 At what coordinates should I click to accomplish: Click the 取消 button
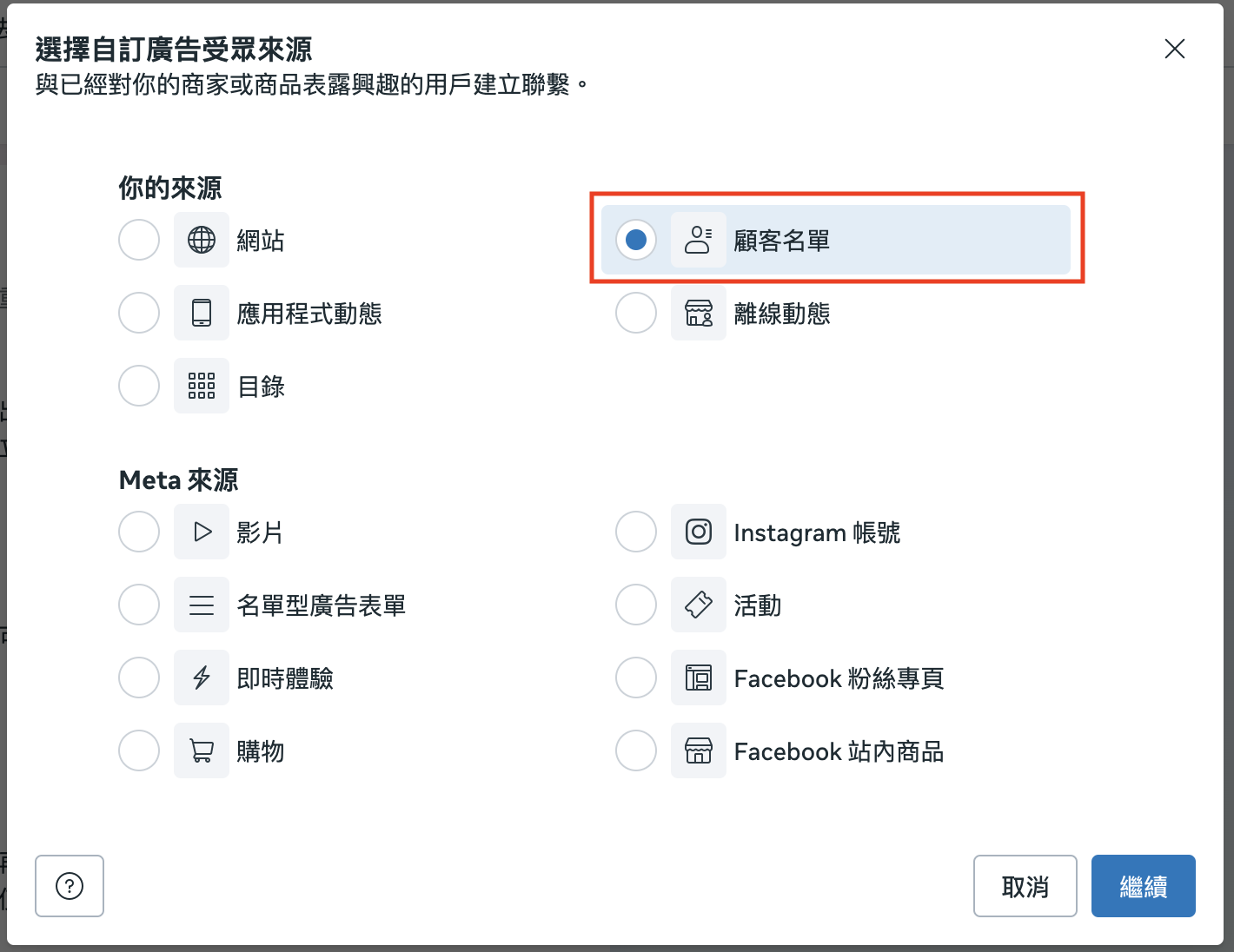(1025, 886)
